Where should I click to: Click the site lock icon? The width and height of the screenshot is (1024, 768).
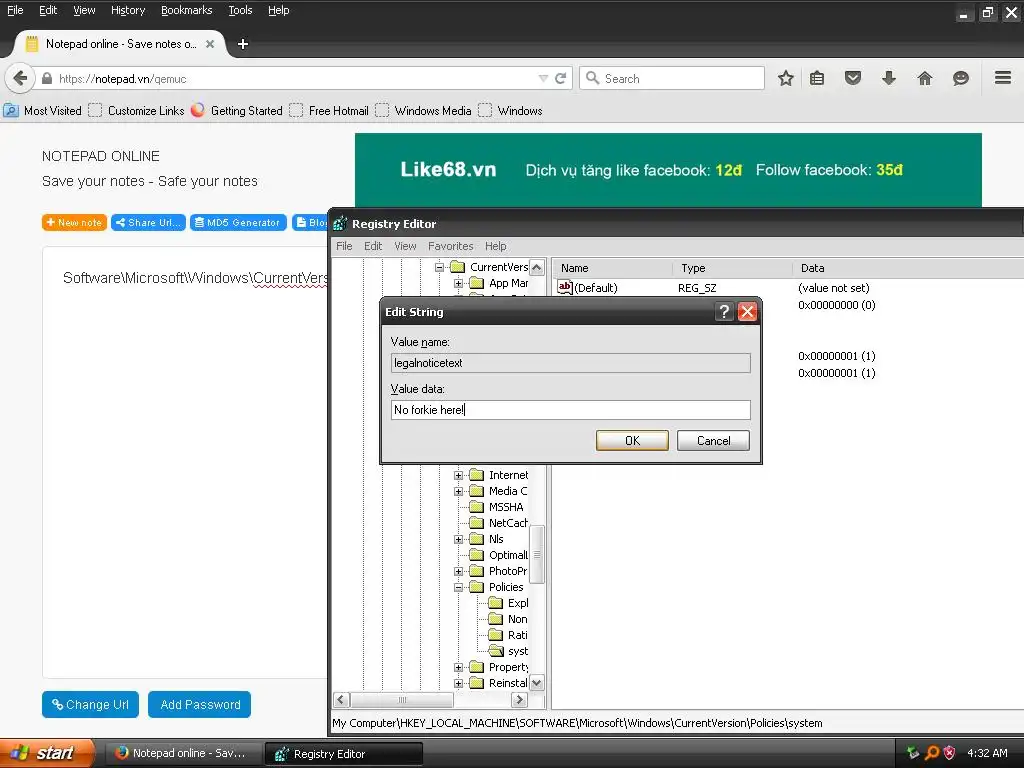47,78
